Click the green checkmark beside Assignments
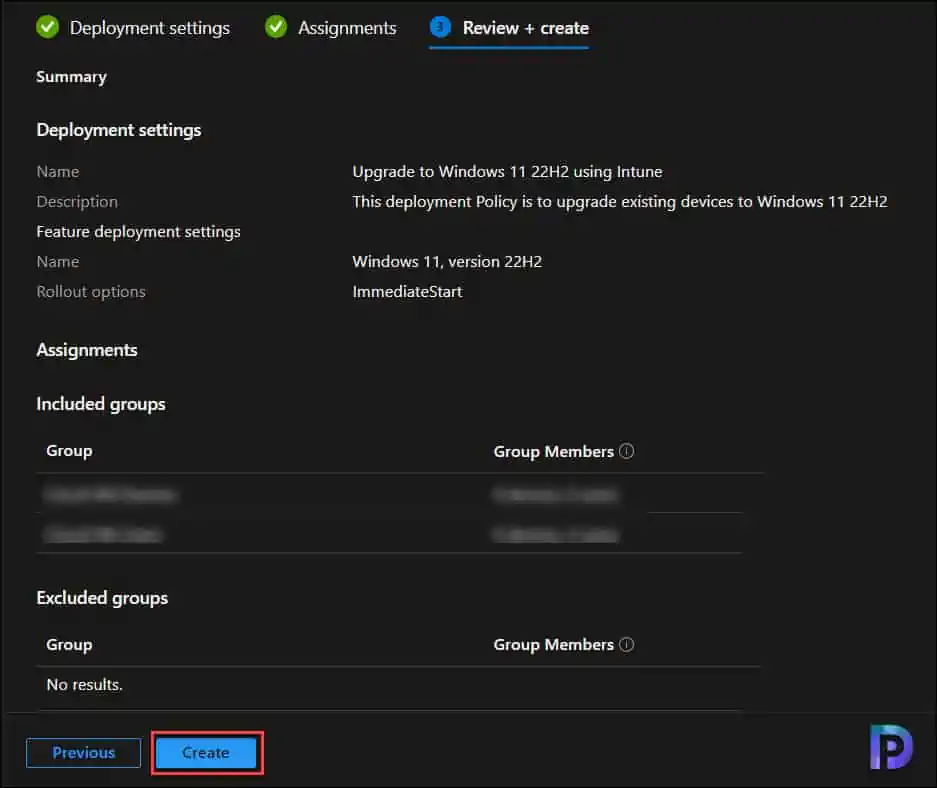The width and height of the screenshot is (937, 788). 275,27
